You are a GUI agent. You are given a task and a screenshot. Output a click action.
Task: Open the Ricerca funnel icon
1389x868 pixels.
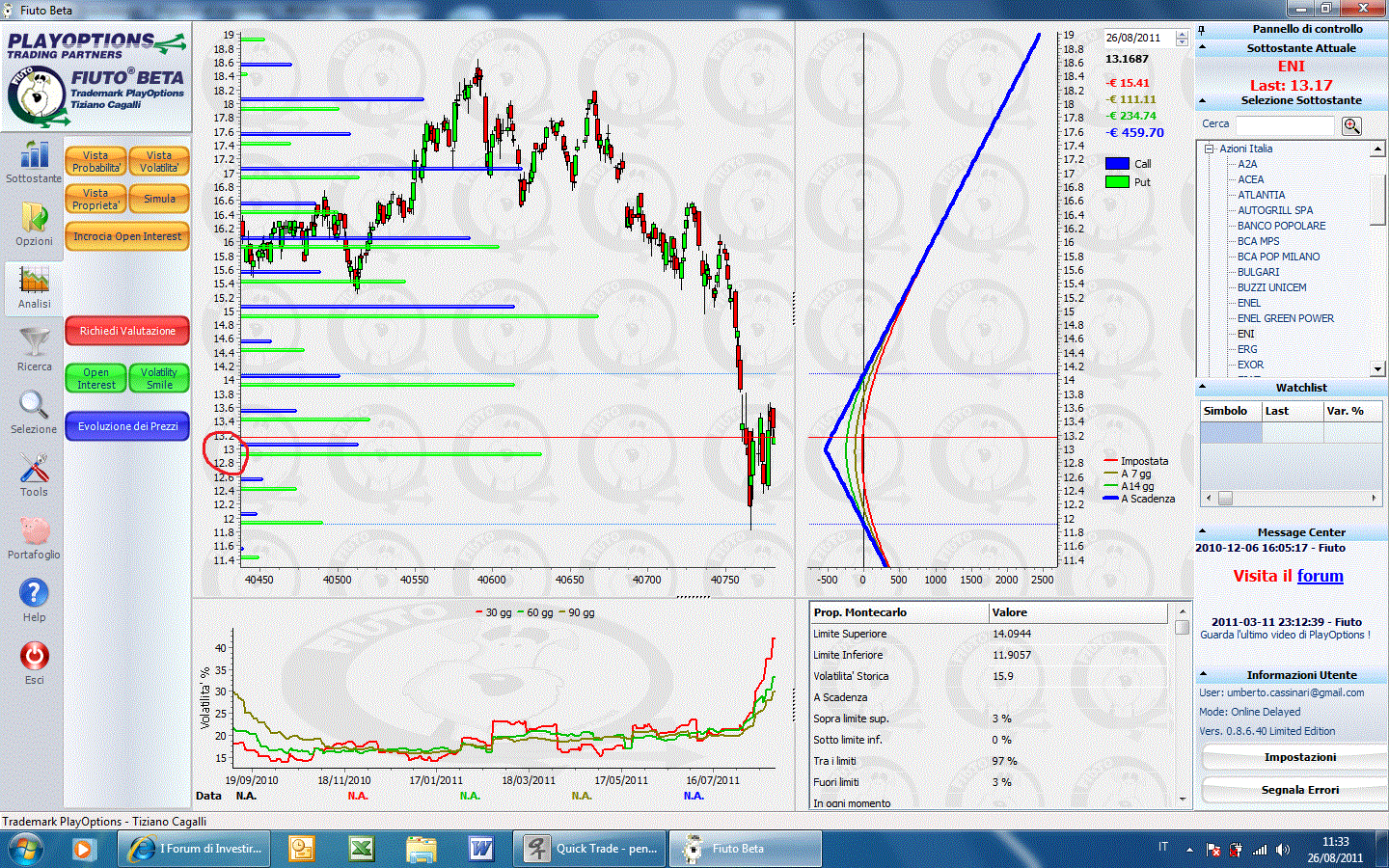(x=34, y=342)
